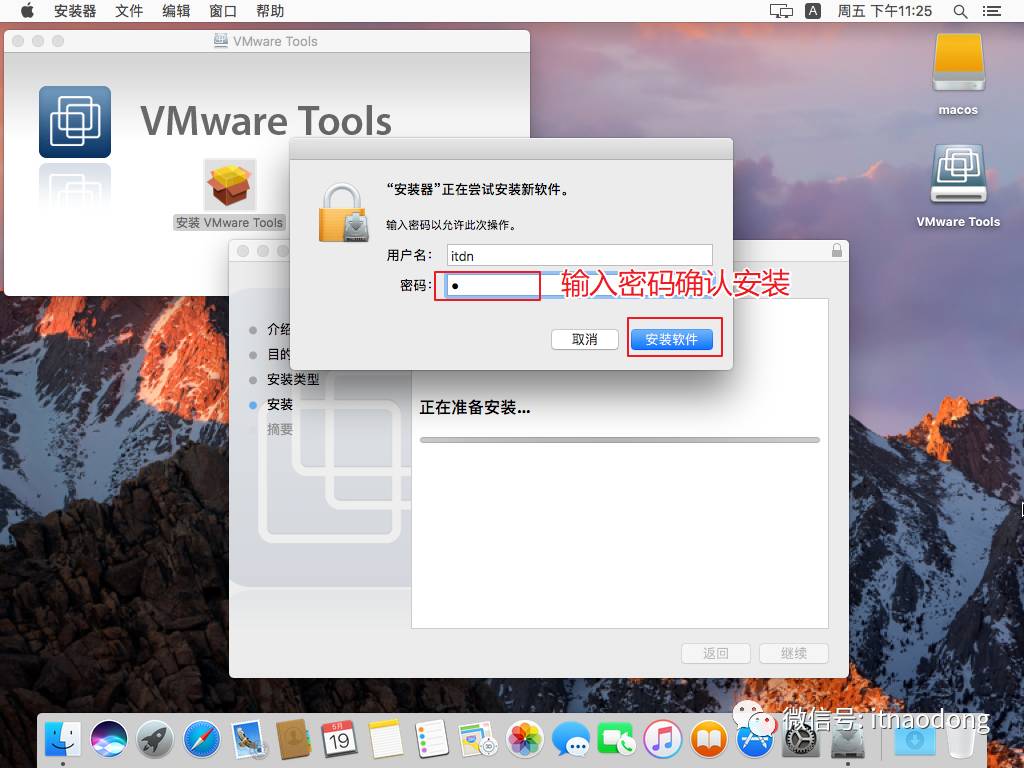Open the Trash in dock

point(960,739)
